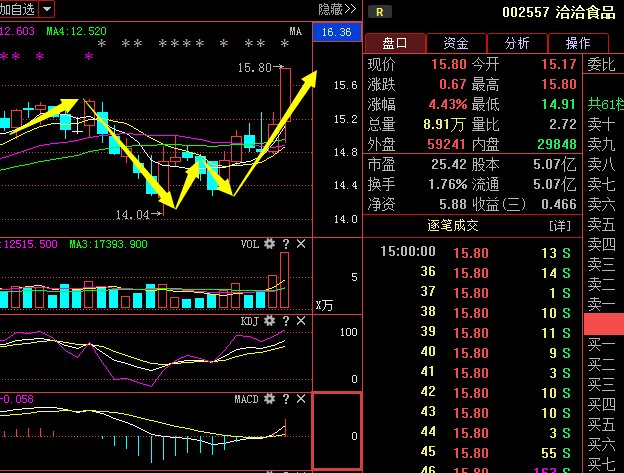Open KDJ indicator help question mark
The image size is (624, 473).
[x=286, y=321]
